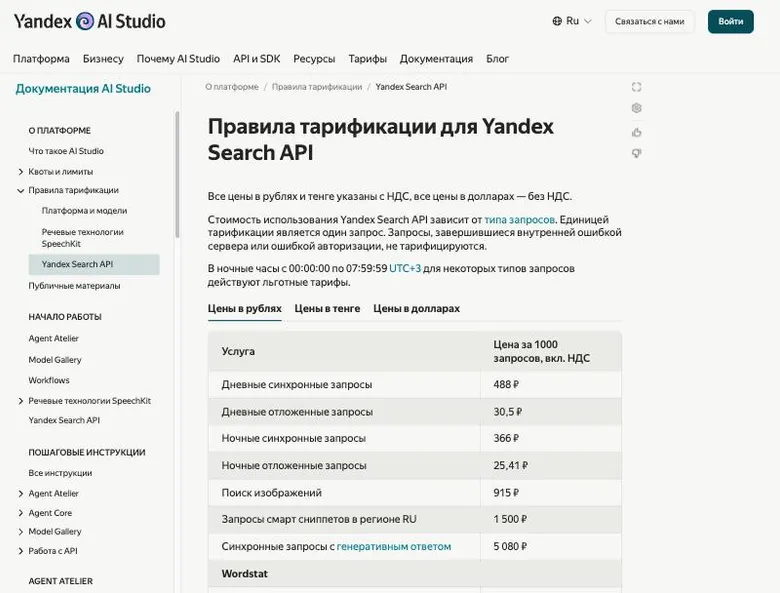
Task: Open Yandex Search API under Начало работы
Action: 64,420
